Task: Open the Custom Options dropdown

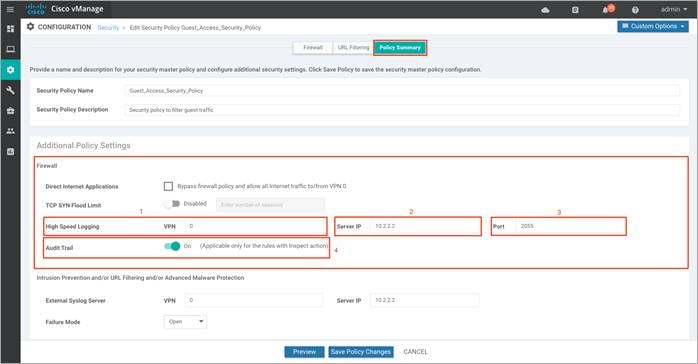Action: pos(653,26)
